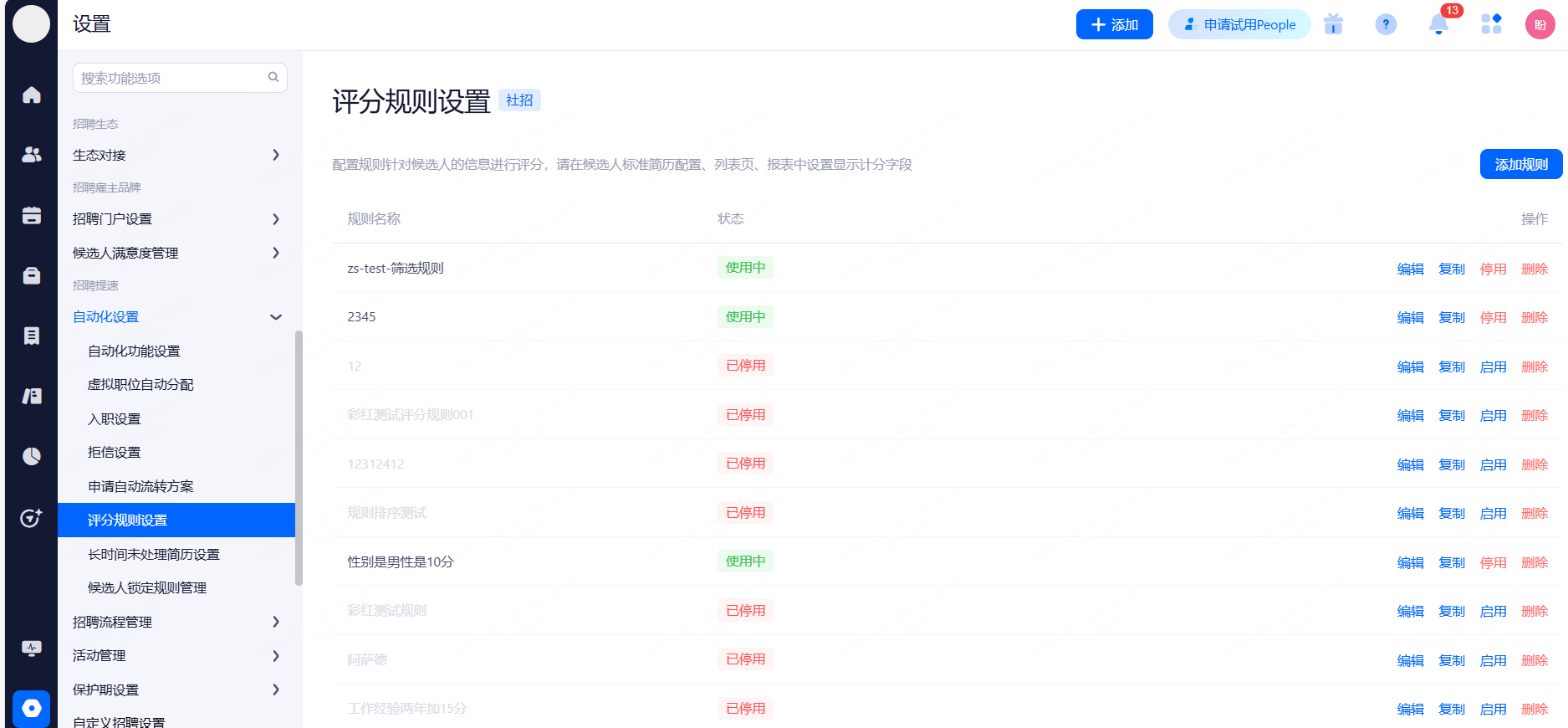
Task: Disable the 性别是男性是10分 rule via 停用
Action: pyautogui.click(x=1493, y=562)
